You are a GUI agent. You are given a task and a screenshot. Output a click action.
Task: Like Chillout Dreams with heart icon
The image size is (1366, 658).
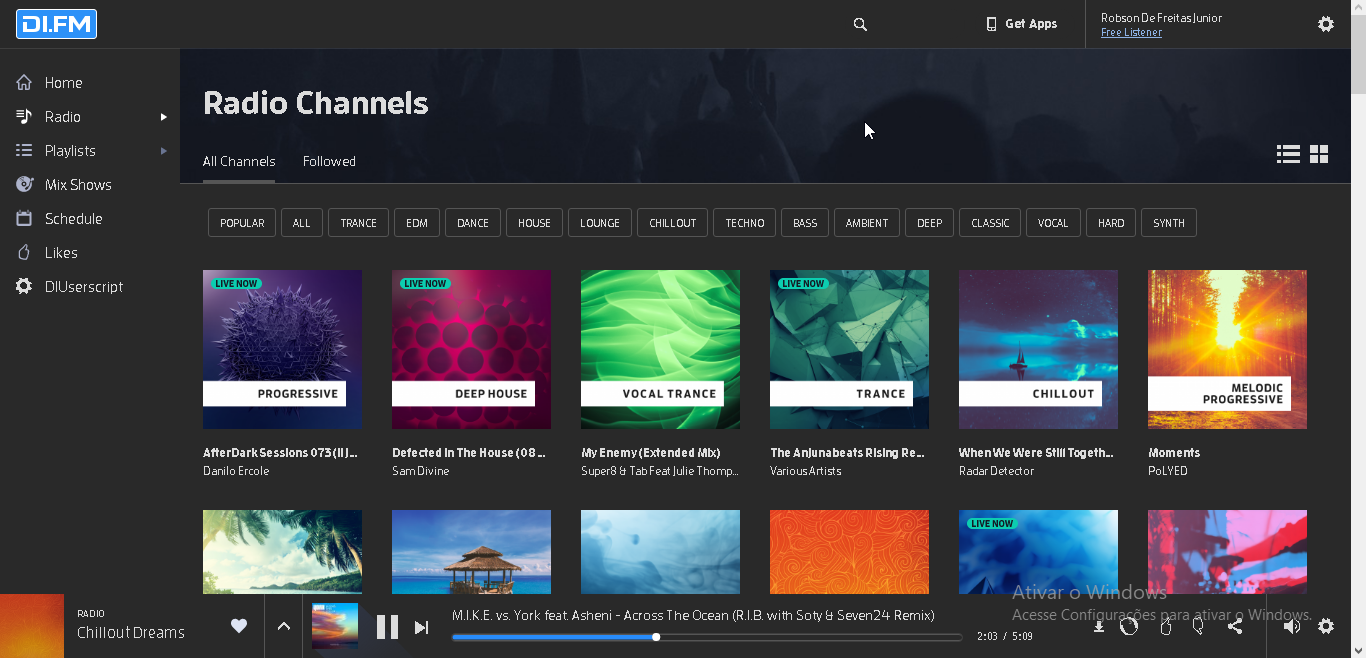238,626
